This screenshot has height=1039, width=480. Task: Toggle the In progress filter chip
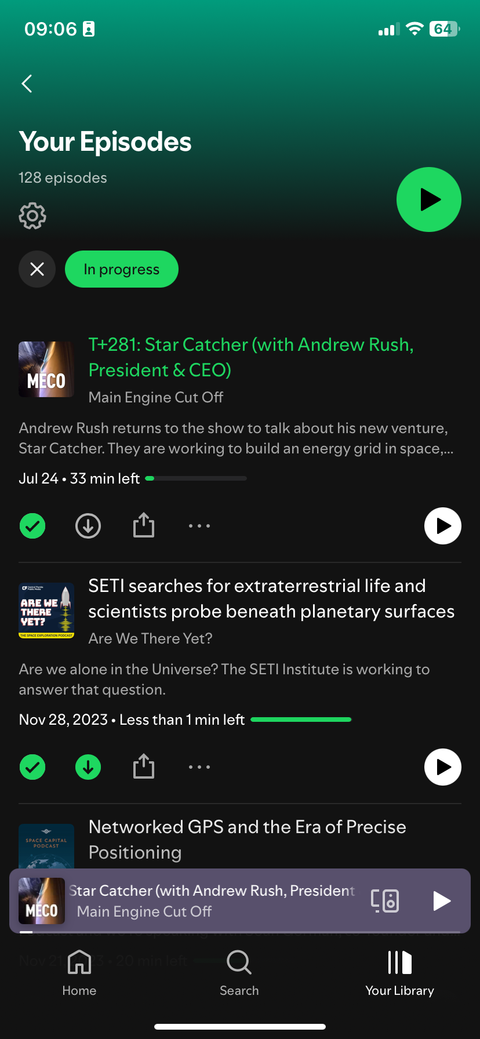click(x=121, y=269)
